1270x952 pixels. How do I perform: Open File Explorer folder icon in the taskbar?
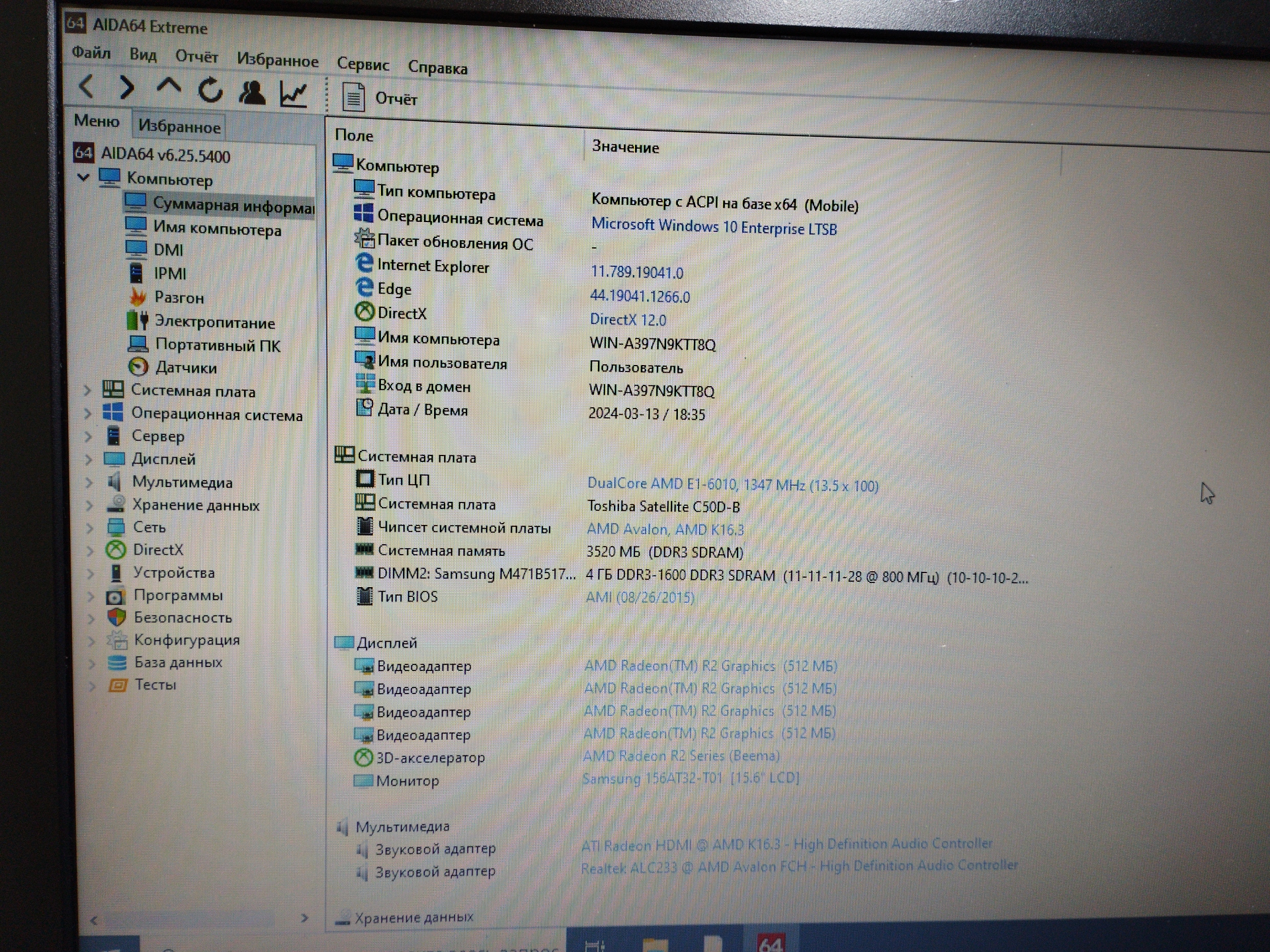[656, 945]
